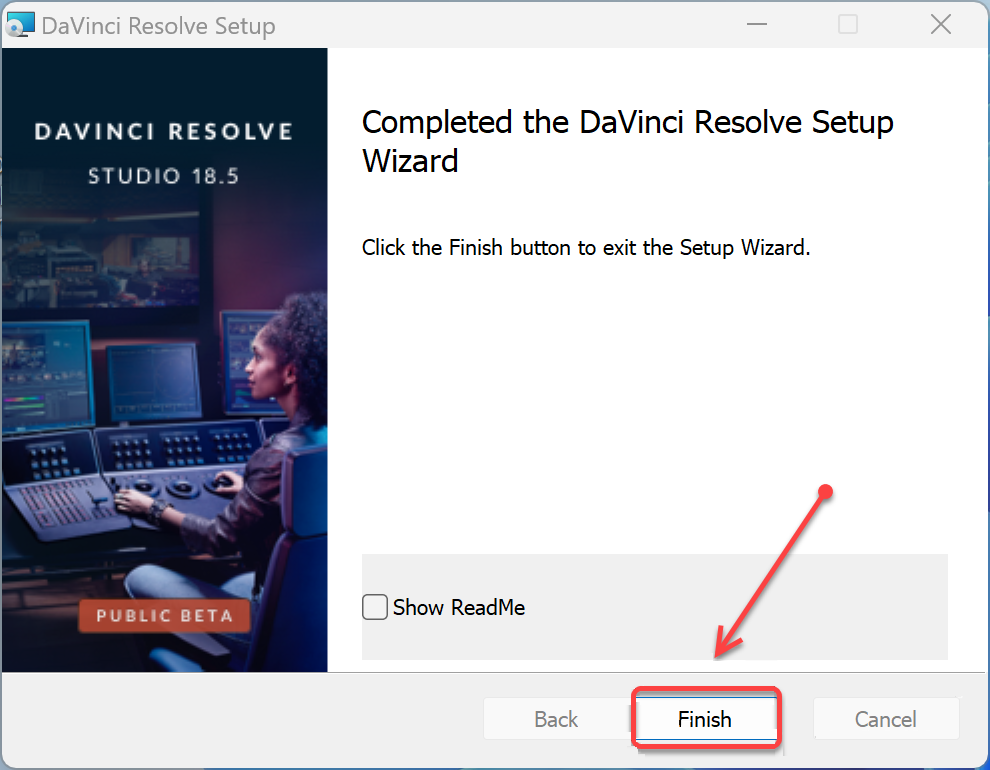Viewport: 990px width, 770px height.
Task: Enable the Show ReadMe checkbox
Action: [374, 607]
